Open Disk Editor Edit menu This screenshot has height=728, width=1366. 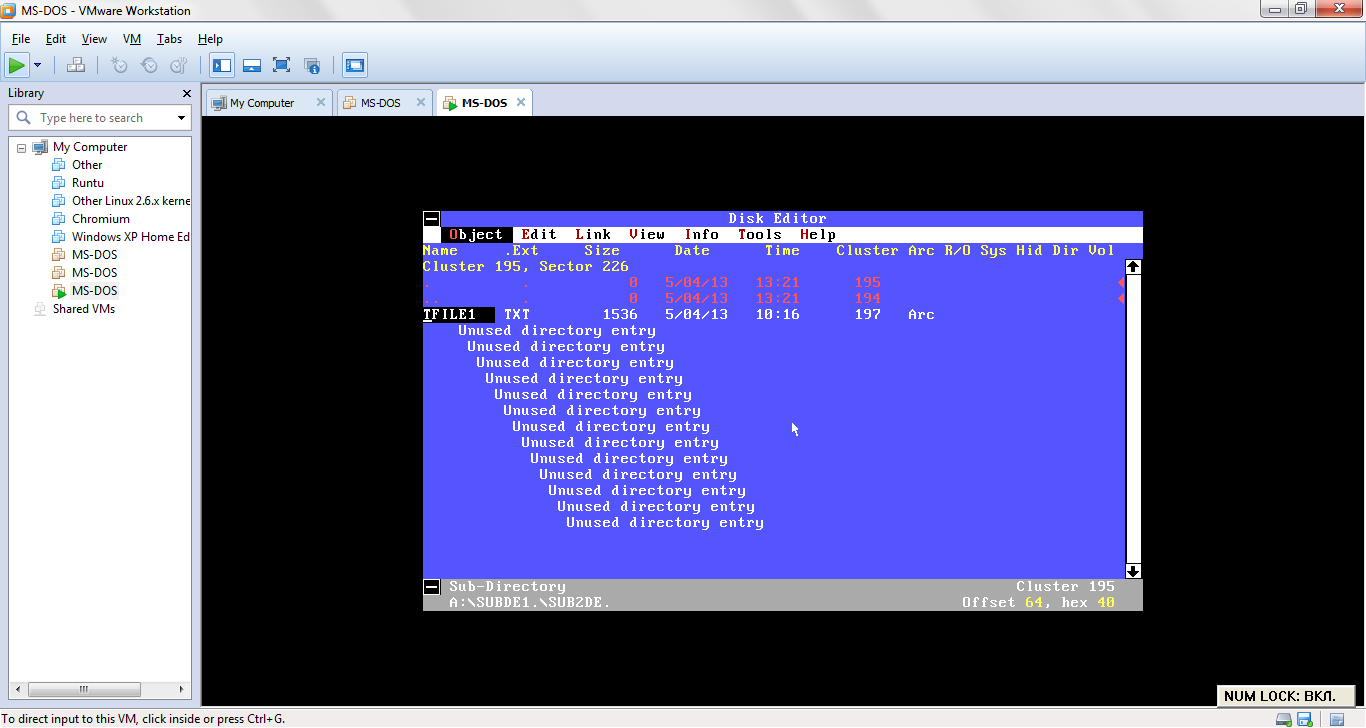539,235
